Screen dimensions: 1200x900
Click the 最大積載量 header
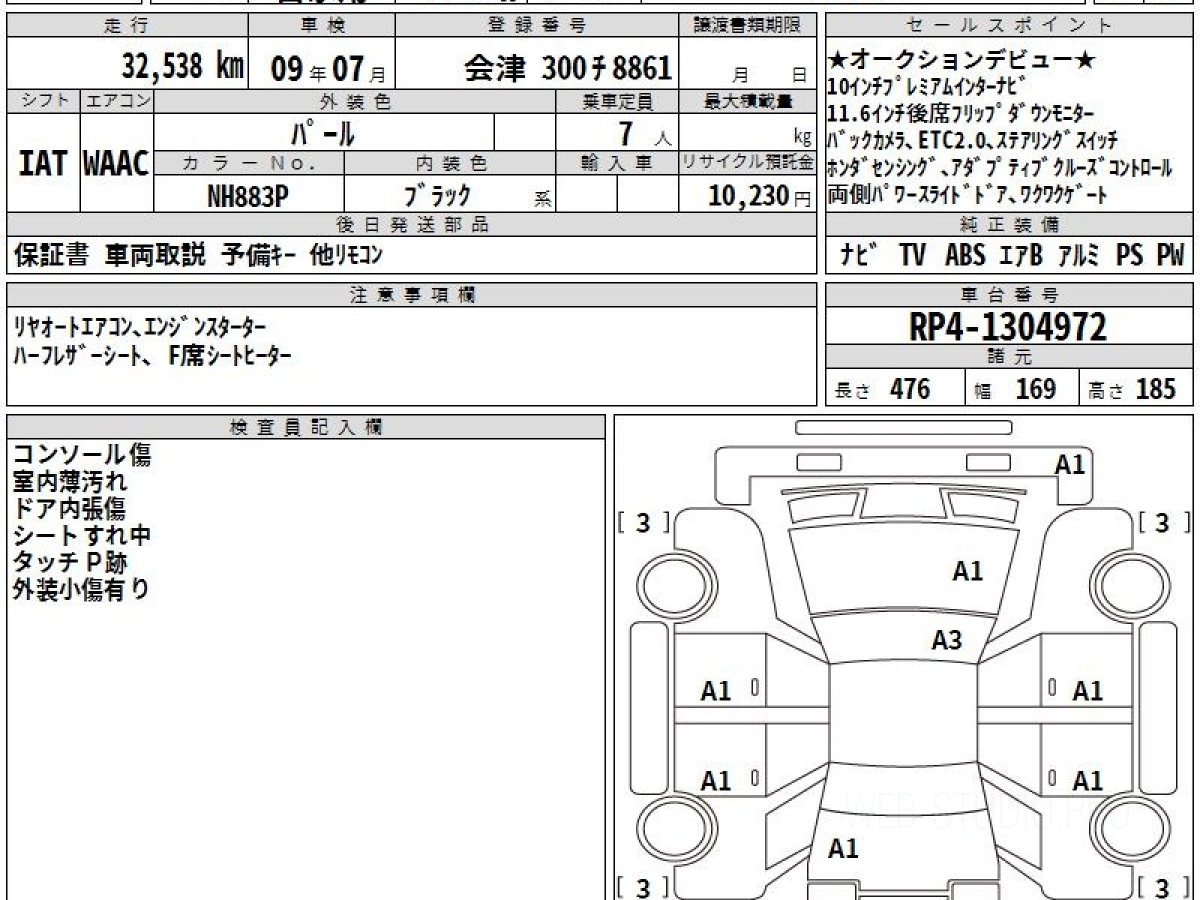pos(748,101)
